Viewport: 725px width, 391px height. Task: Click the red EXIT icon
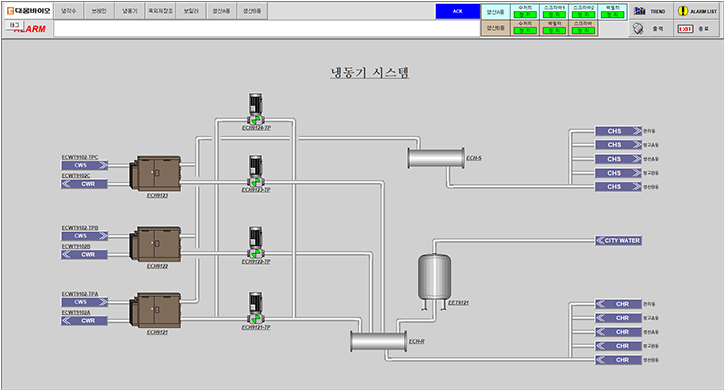(x=685, y=29)
